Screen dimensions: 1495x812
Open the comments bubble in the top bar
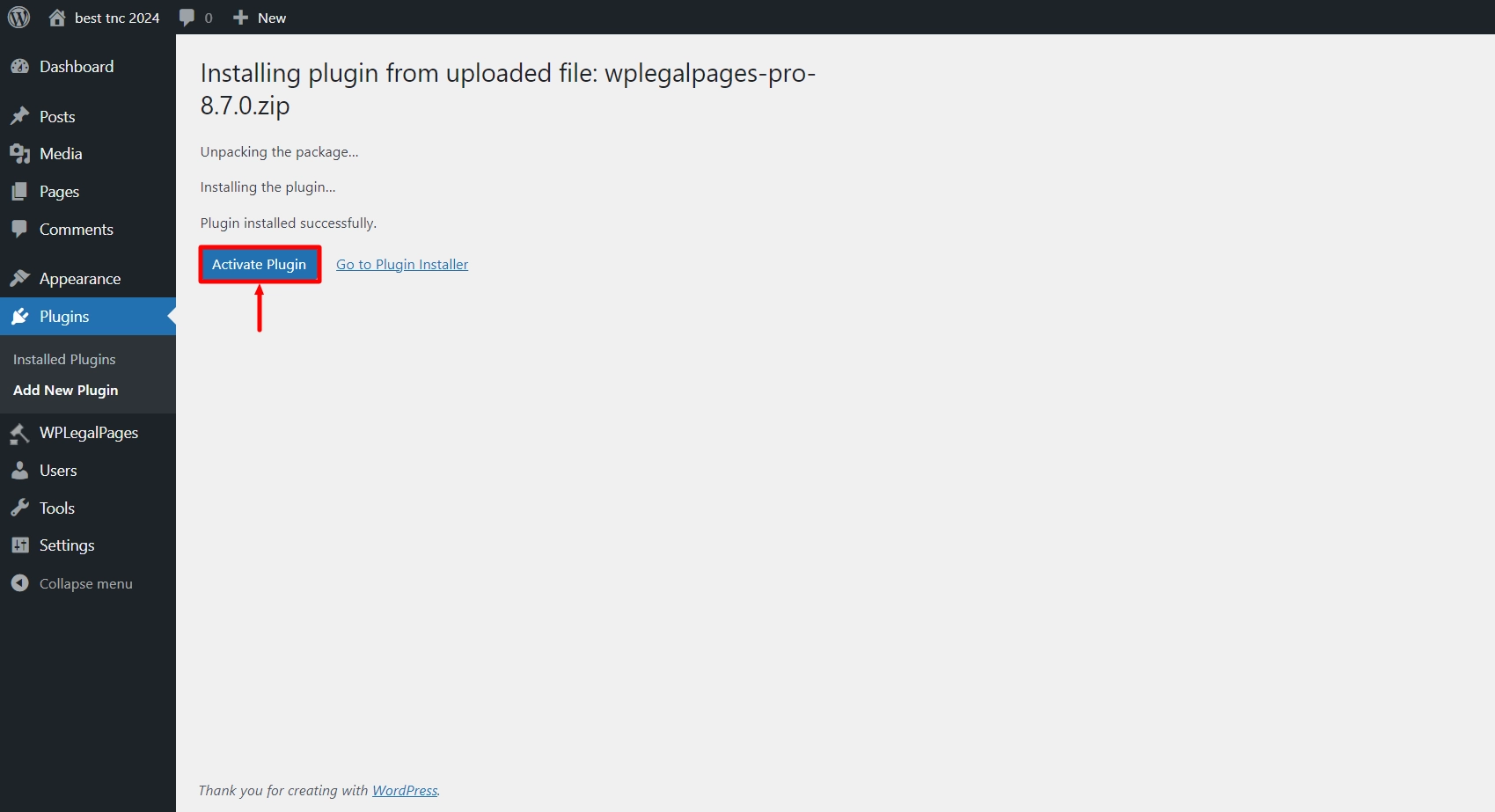[x=187, y=17]
